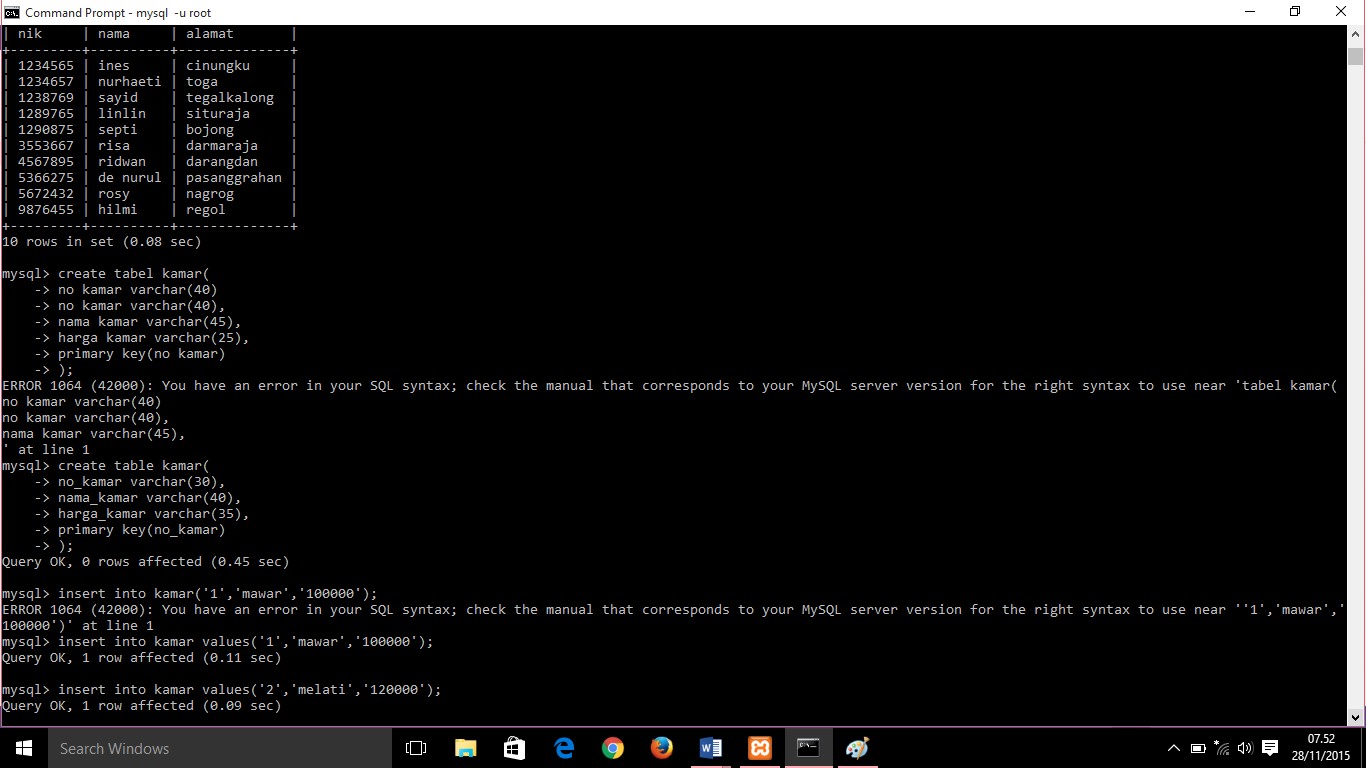Open File Explorer from the taskbar
This screenshot has width=1366, height=768.
click(x=465, y=748)
